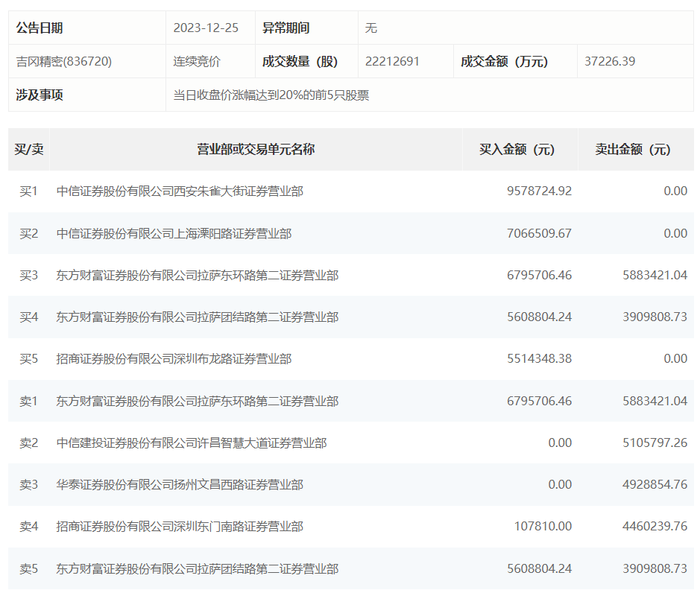This screenshot has width=700, height=593.
Task: Select buy amount 7066509.67
Action: 539,234
